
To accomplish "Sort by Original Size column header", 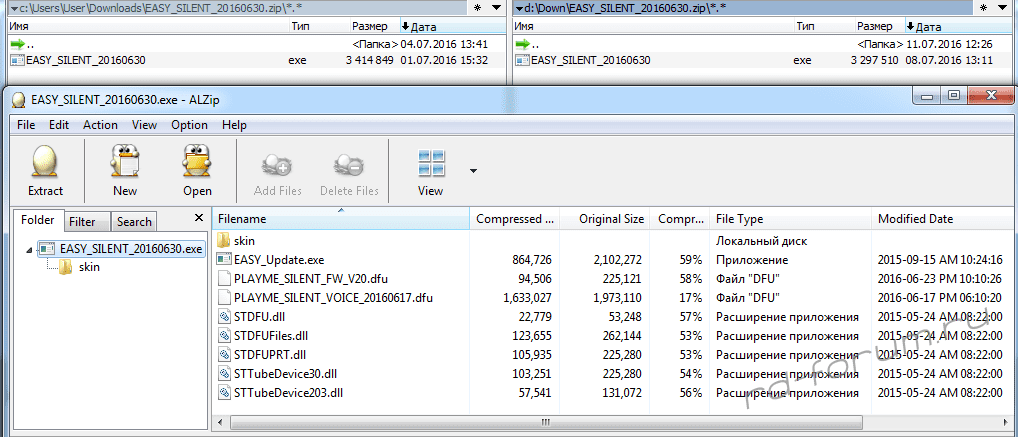I will [x=611, y=219].
